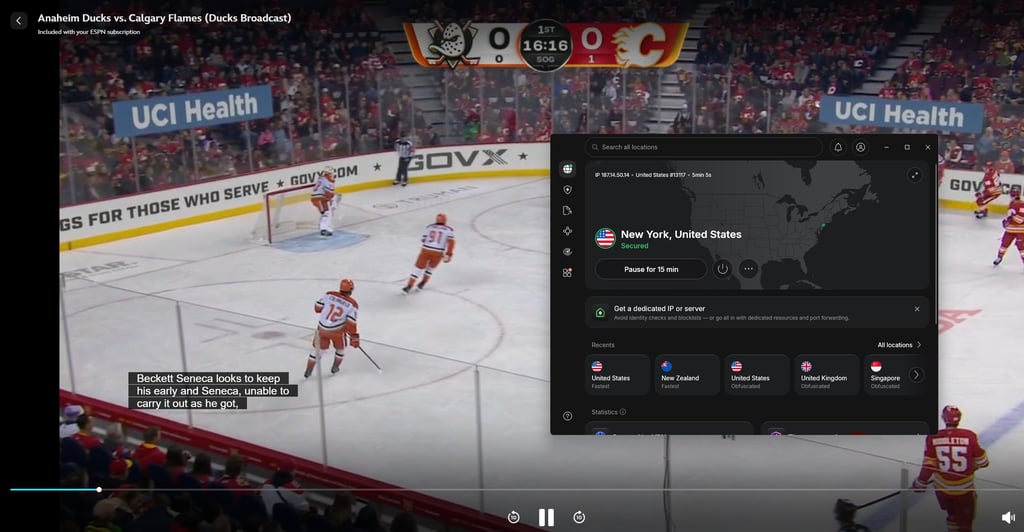Connect to Singapore Obfuscated recent
Image resolution: width=1024 pixels, height=532 pixels.
pos(886,375)
